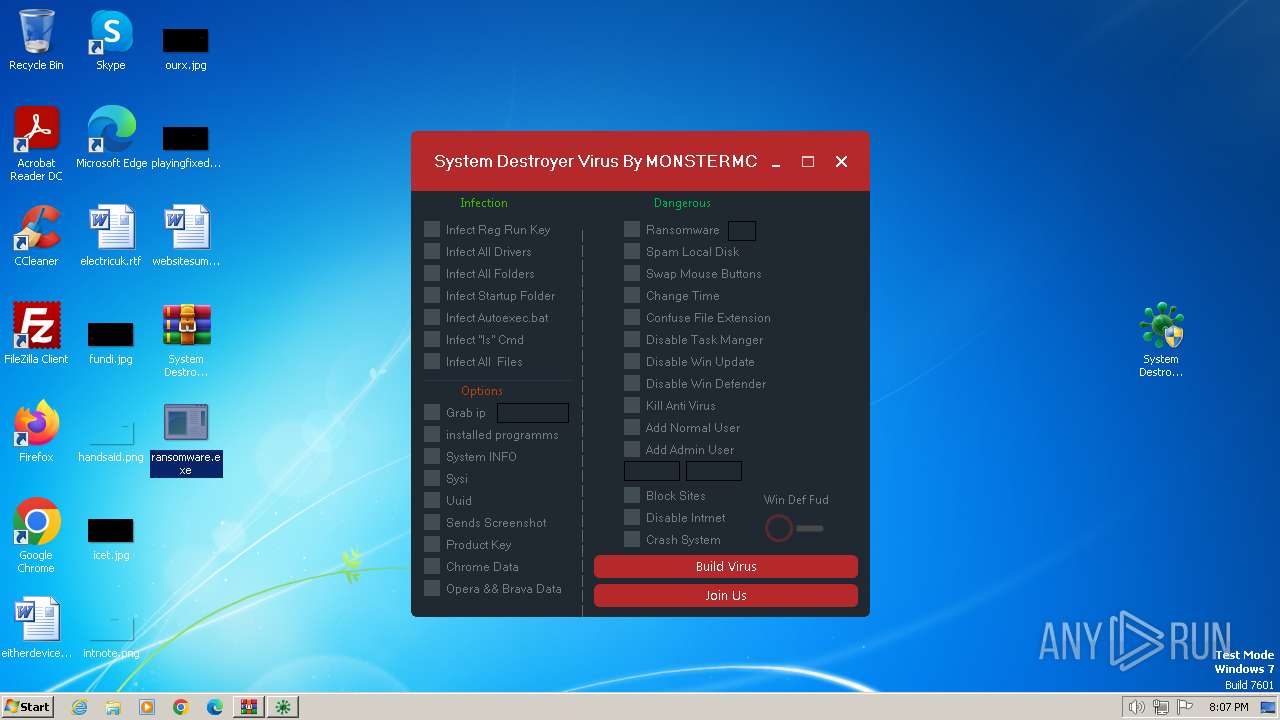Select the fundi.jpg desktop file

point(110,342)
